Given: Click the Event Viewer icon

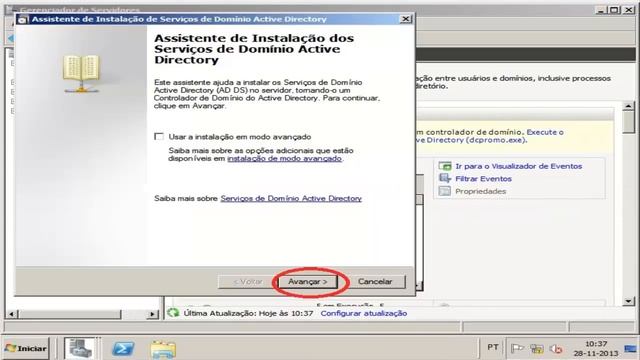Looking at the screenshot, I should click(x=445, y=166).
